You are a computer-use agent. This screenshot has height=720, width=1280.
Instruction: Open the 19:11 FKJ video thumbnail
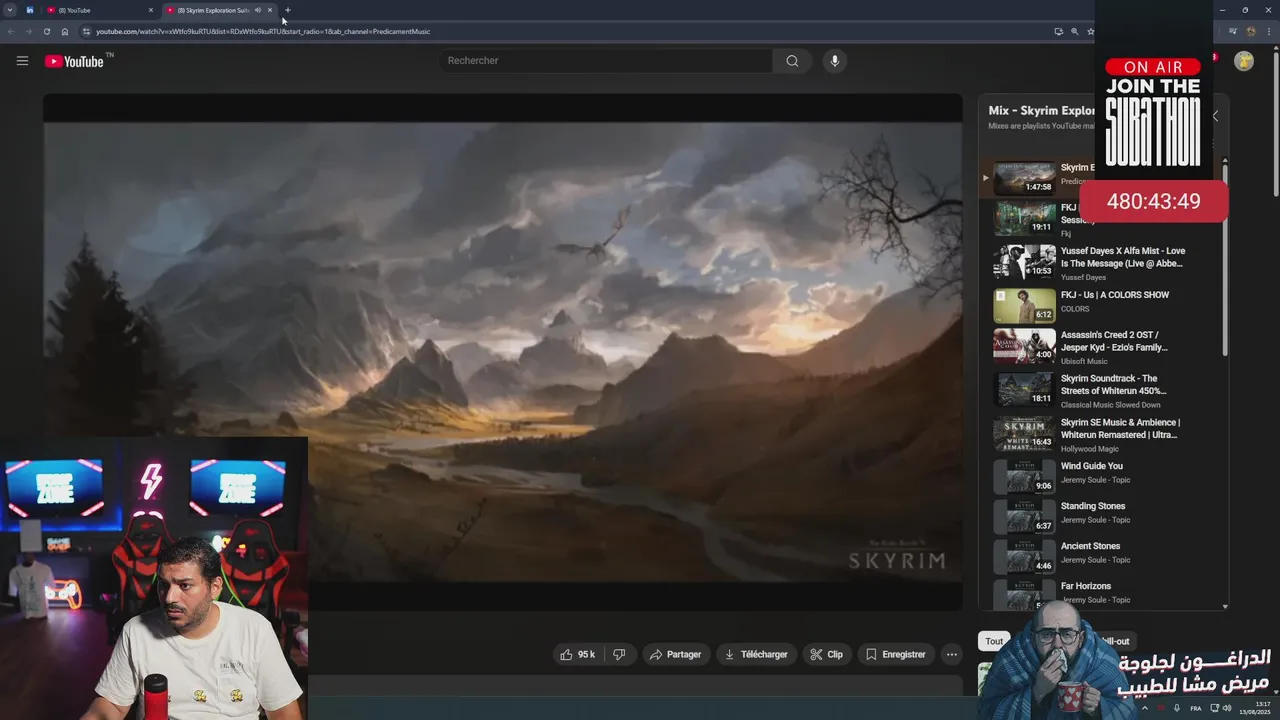[1024, 218]
